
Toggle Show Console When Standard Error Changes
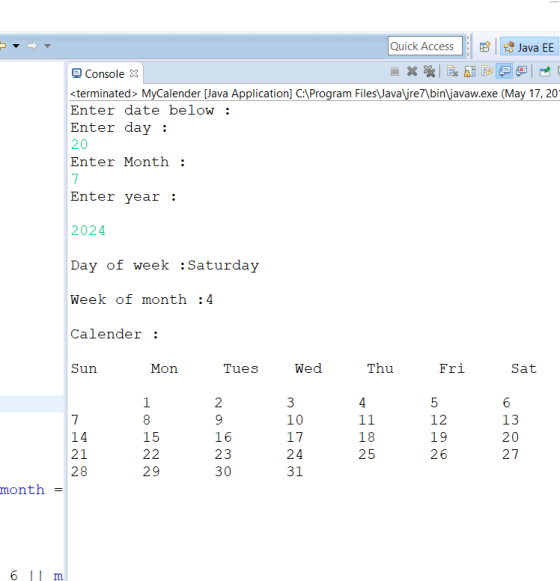pos(521,71)
